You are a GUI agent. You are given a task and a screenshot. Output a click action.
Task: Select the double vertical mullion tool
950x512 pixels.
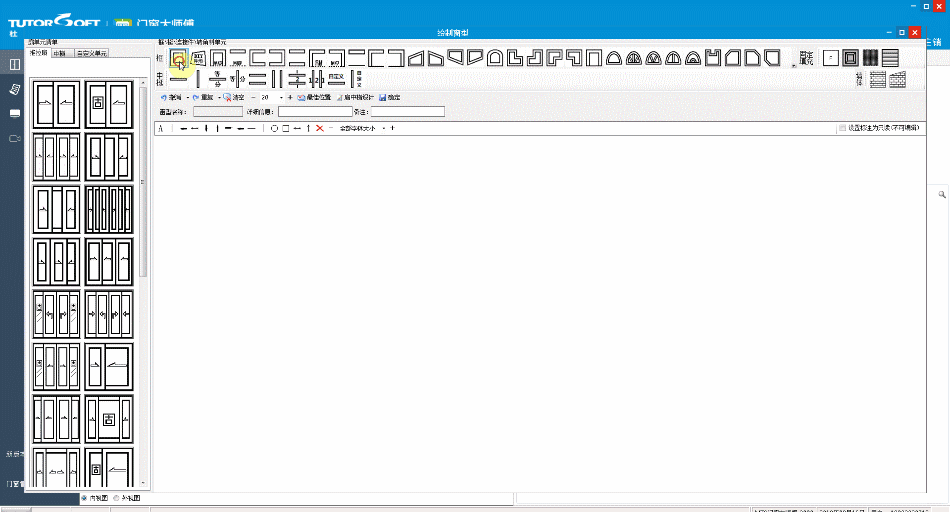pyautogui.click(x=277, y=79)
